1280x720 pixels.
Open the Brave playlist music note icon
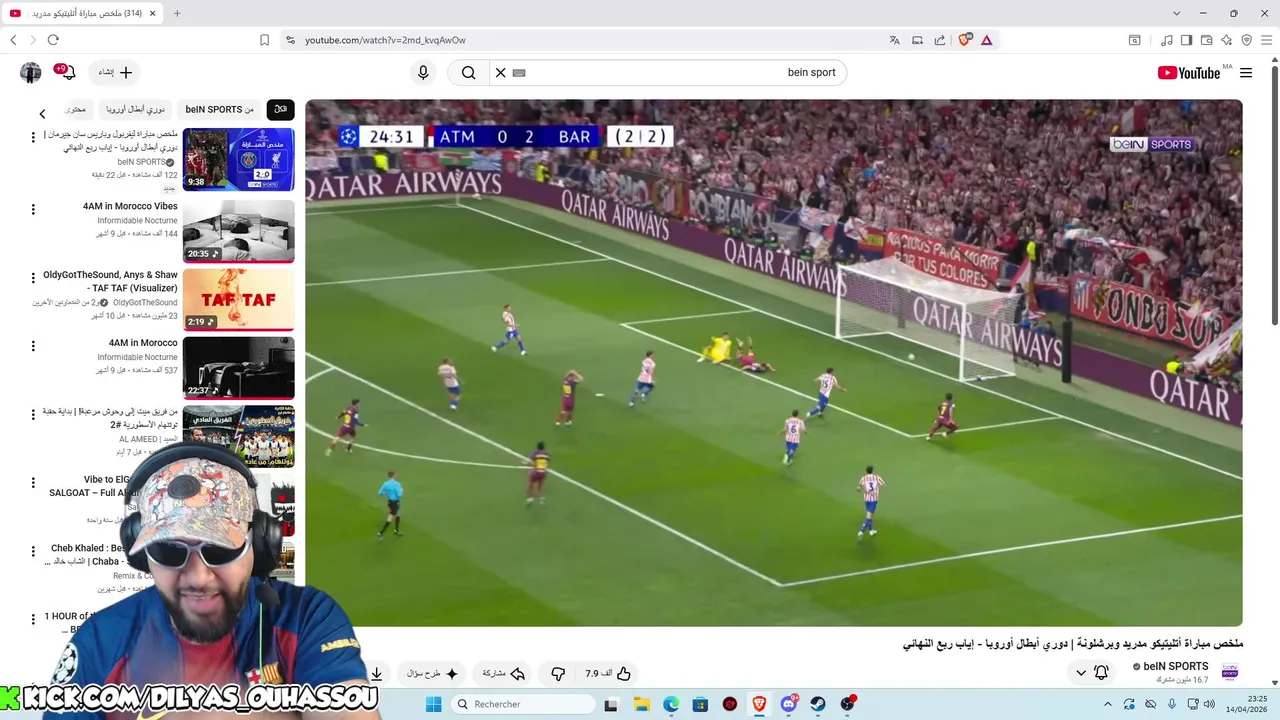point(1167,40)
